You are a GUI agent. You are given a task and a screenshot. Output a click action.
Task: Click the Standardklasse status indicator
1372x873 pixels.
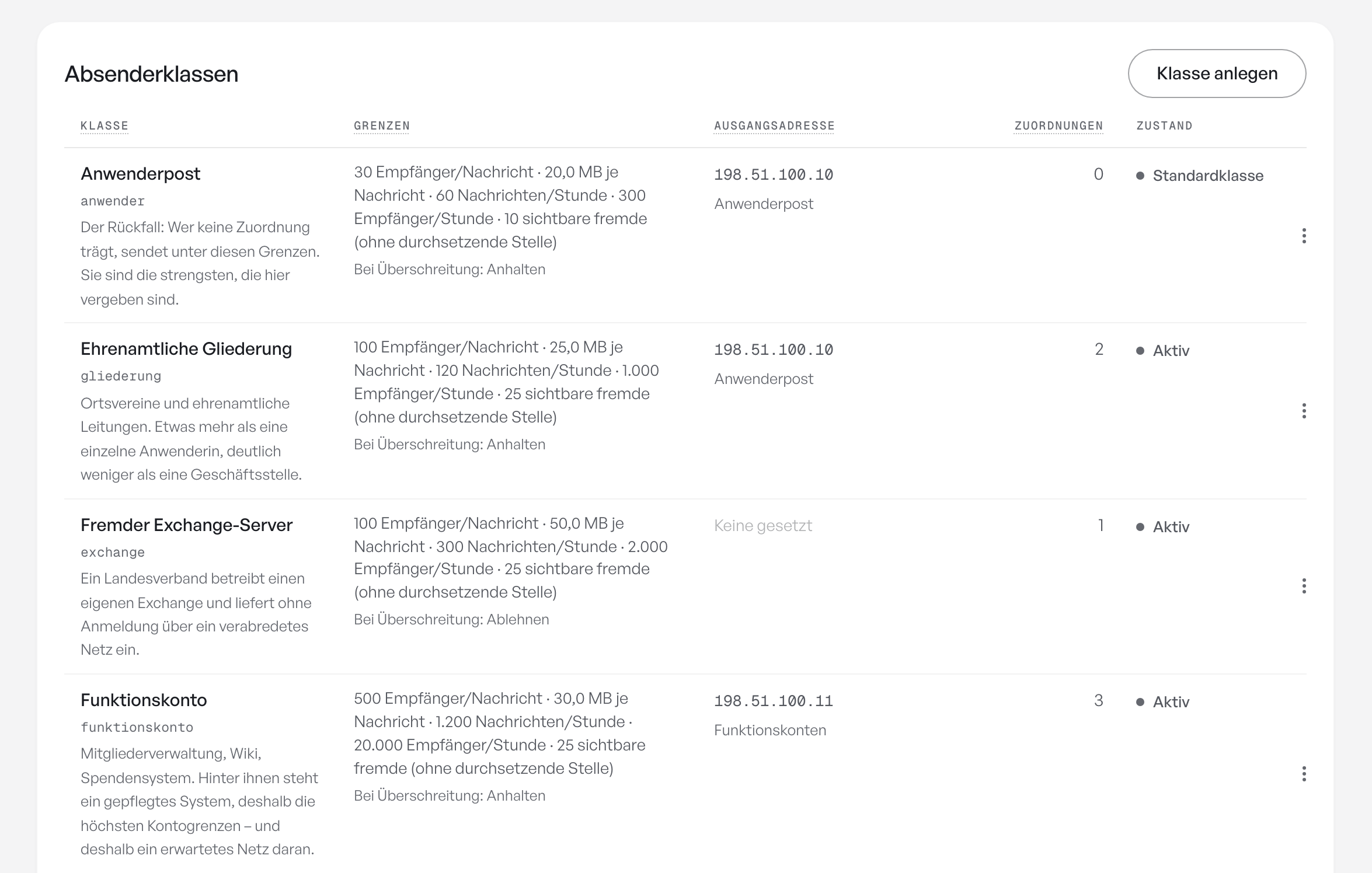click(1200, 176)
